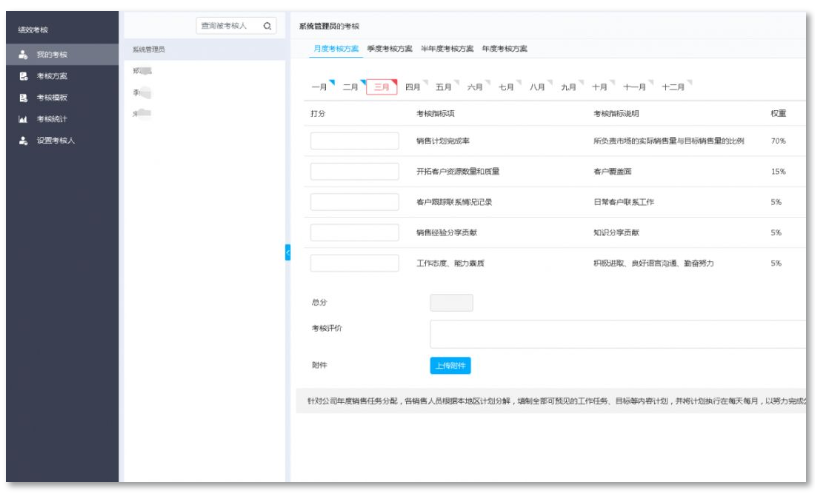Switch to 半年度考核方案 tab
This screenshot has height=495, width=815.
click(447, 48)
